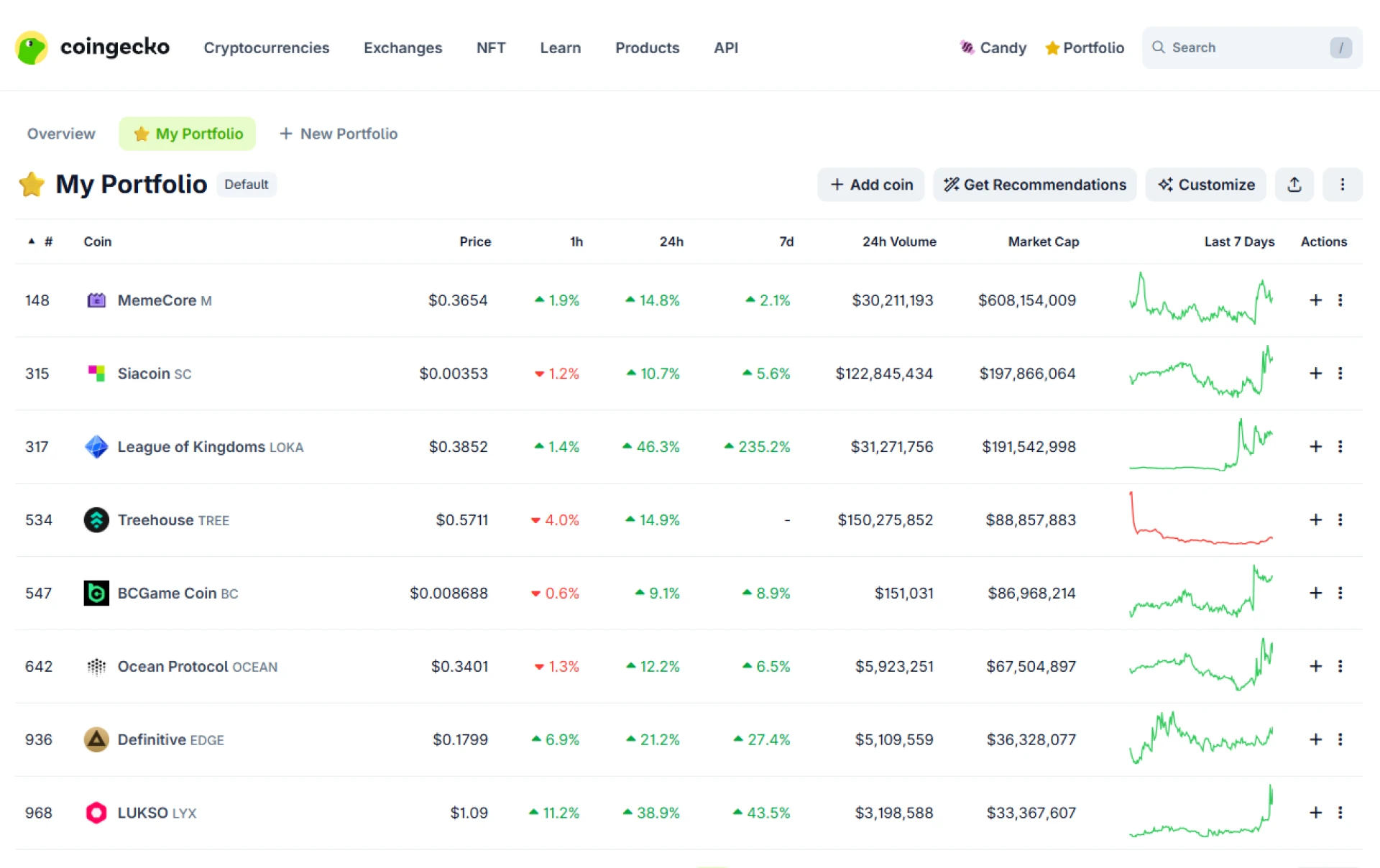The image size is (1380, 868).
Task: Open the kebab menu next to Customize
Action: click(1343, 185)
